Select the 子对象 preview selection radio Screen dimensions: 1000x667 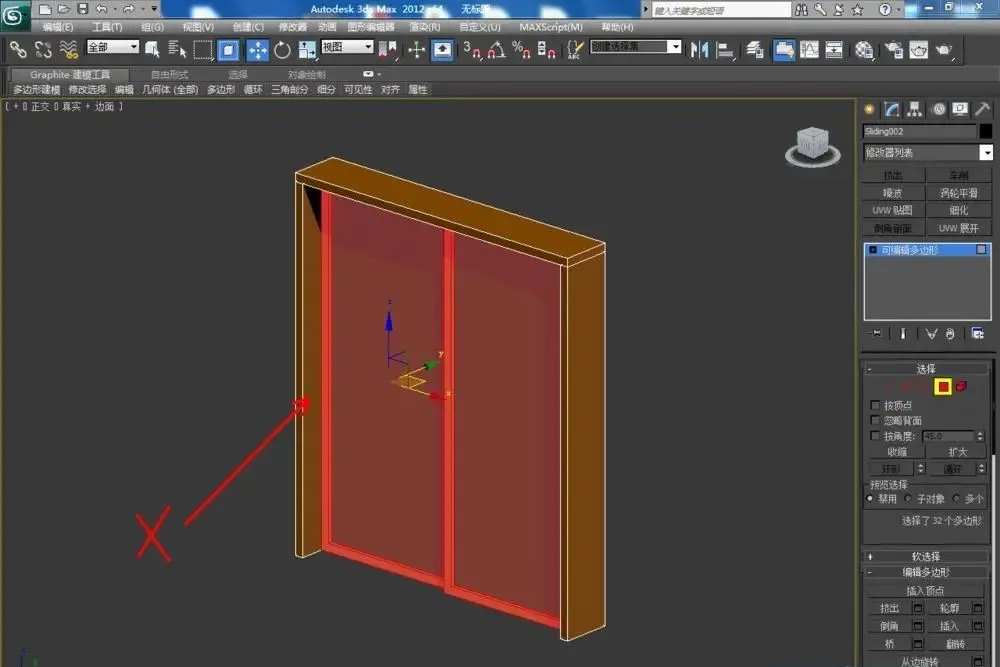908,498
